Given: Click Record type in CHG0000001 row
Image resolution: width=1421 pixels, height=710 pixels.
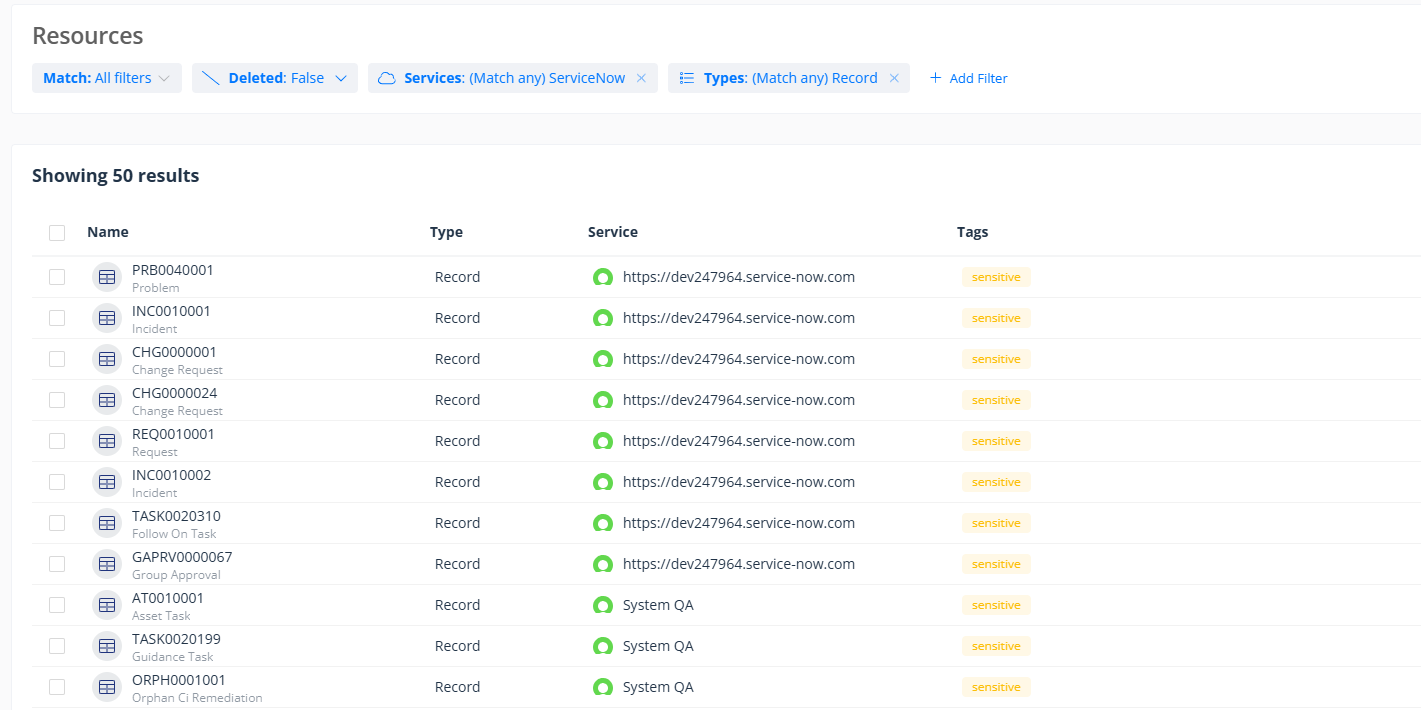Looking at the screenshot, I should 457,359.
